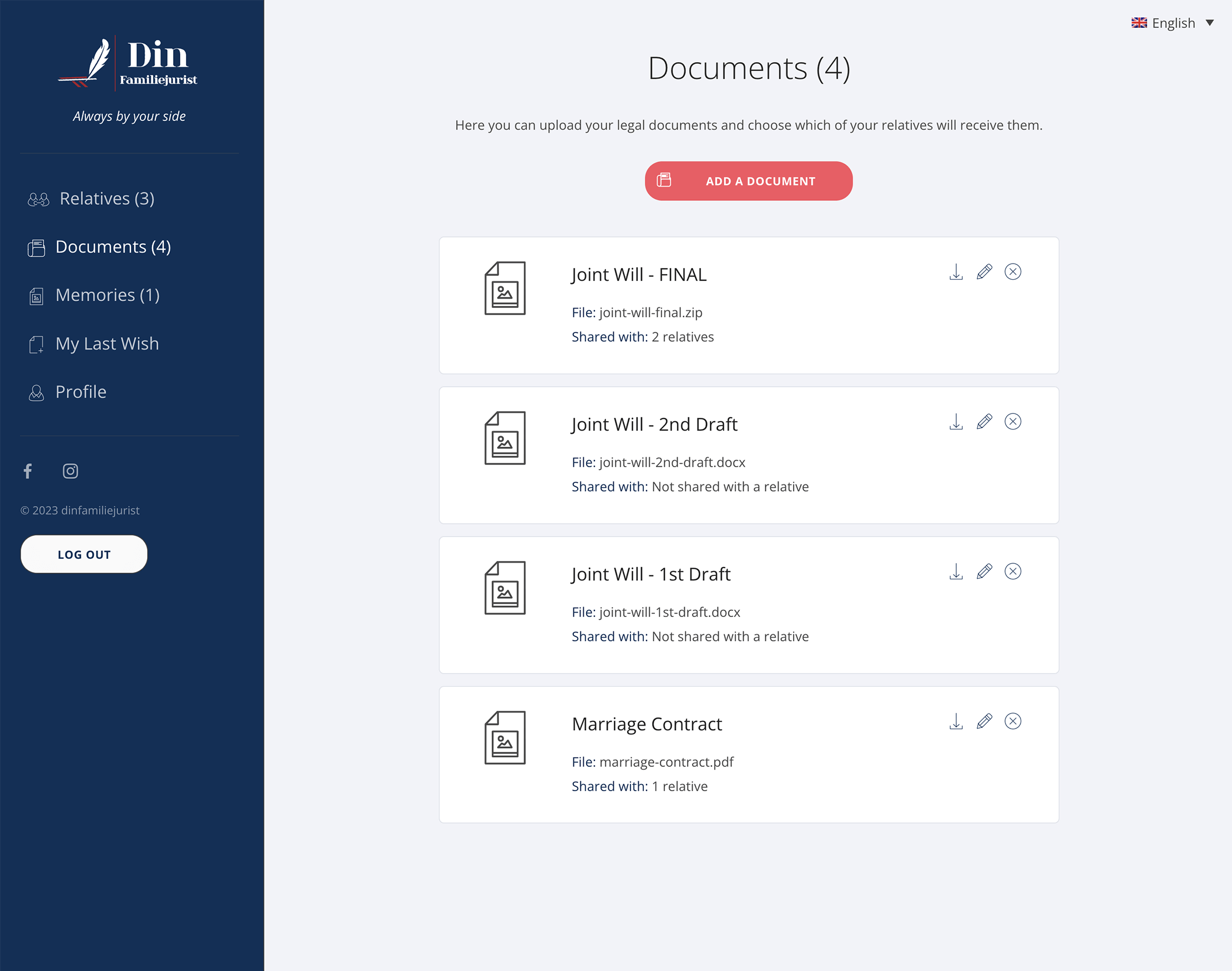Screen dimensions: 1232x971
Task: Remove Joint Will - 2nd Draft document
Action: tap(1013, 421)
